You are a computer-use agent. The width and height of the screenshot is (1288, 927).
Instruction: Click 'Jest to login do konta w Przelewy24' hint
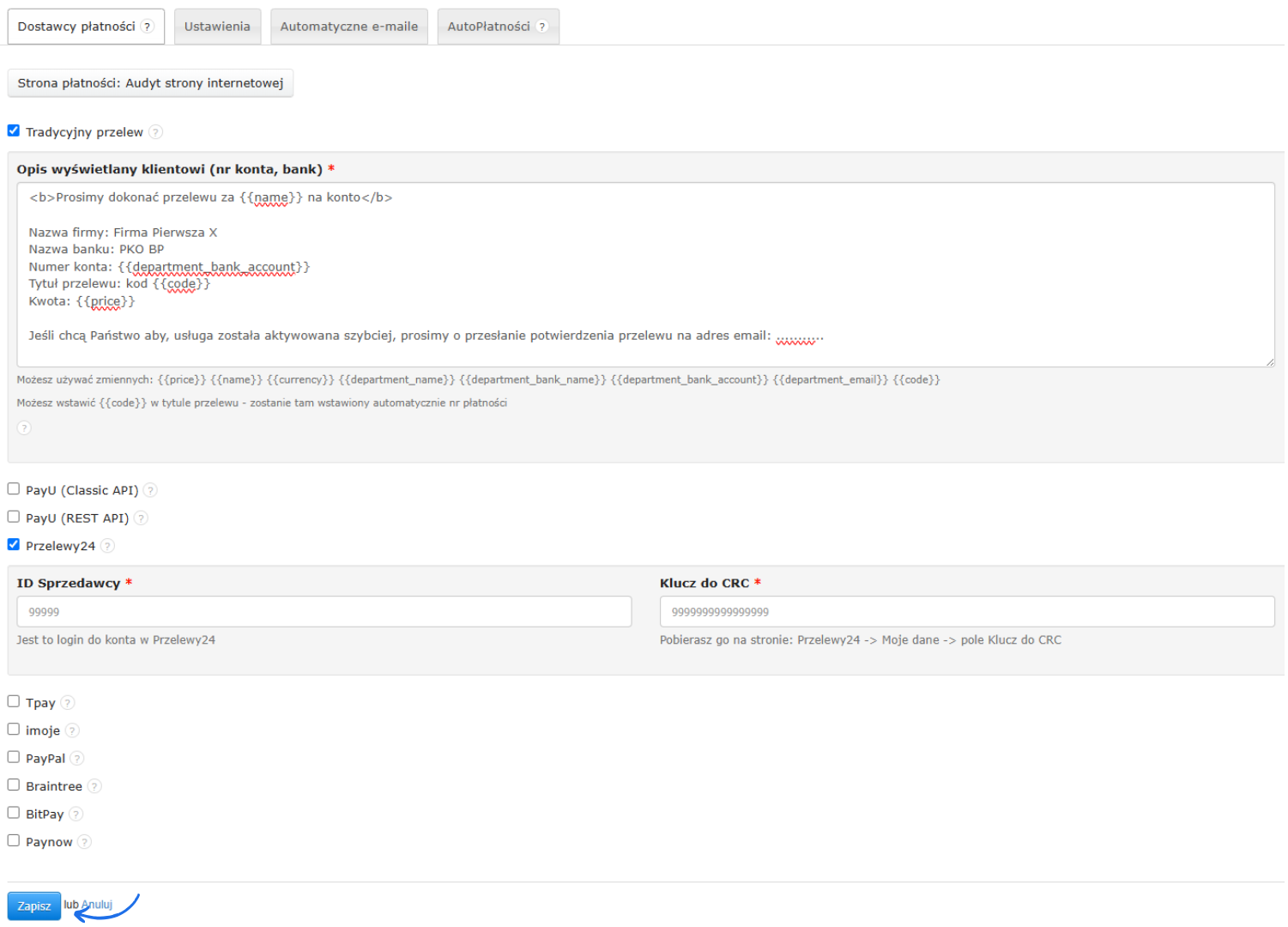pos(116,640)
